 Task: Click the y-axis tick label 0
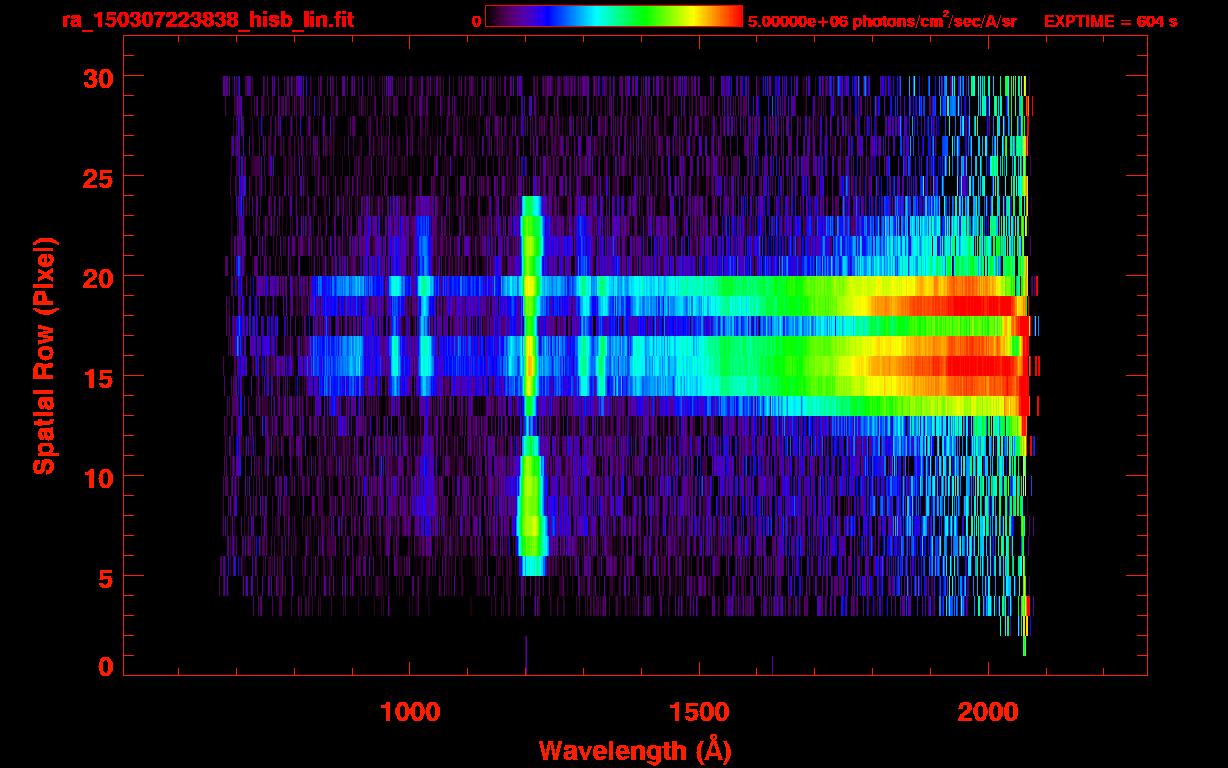[103, 666]
